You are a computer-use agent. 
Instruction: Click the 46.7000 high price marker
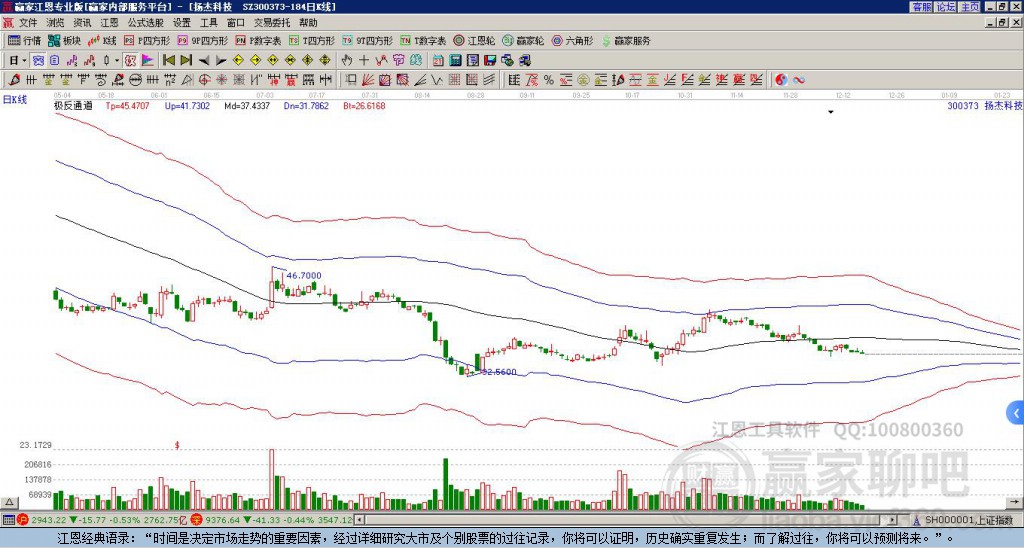[304, 276]
